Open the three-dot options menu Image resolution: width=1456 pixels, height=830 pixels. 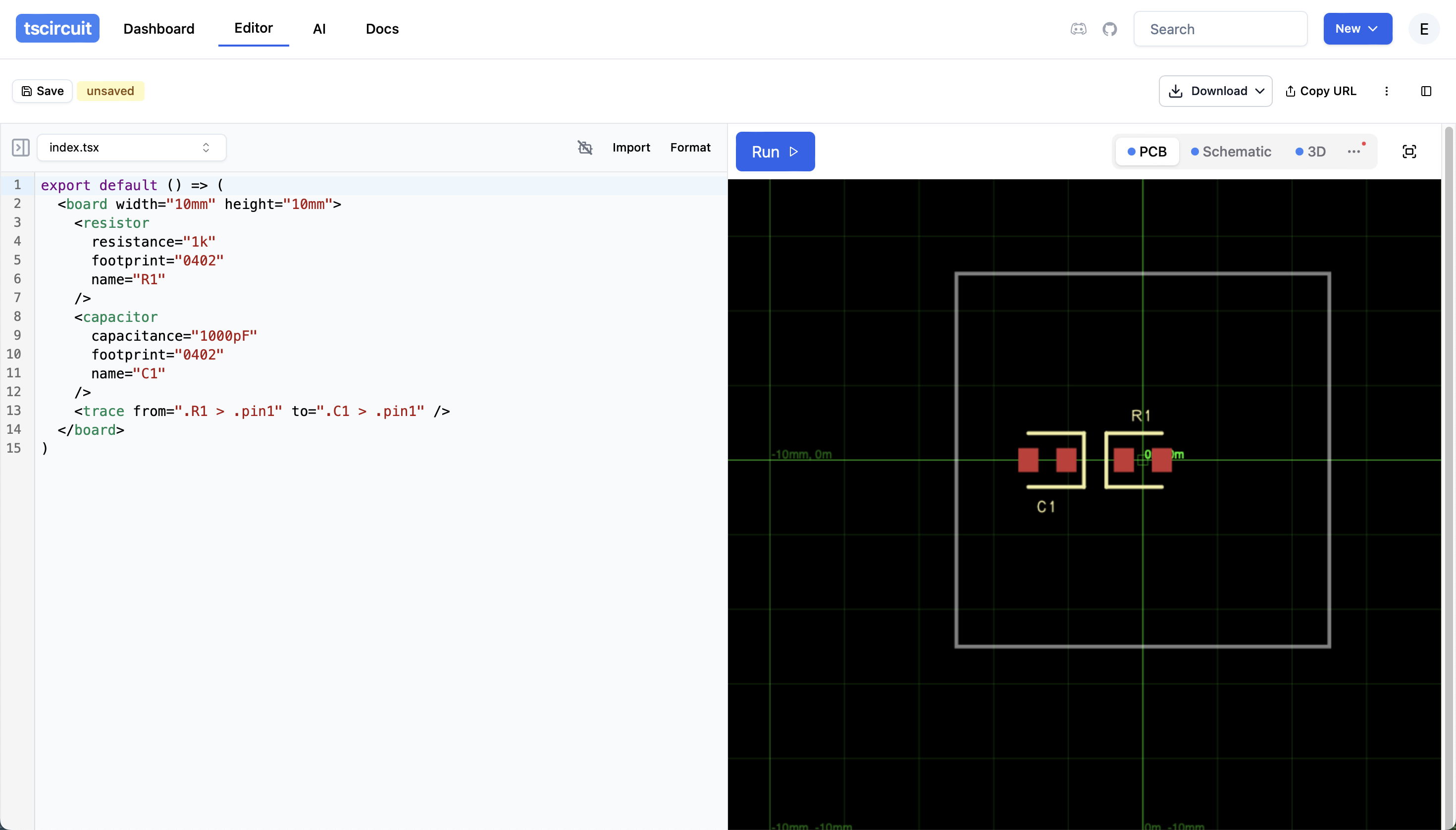pos(1387,91)
